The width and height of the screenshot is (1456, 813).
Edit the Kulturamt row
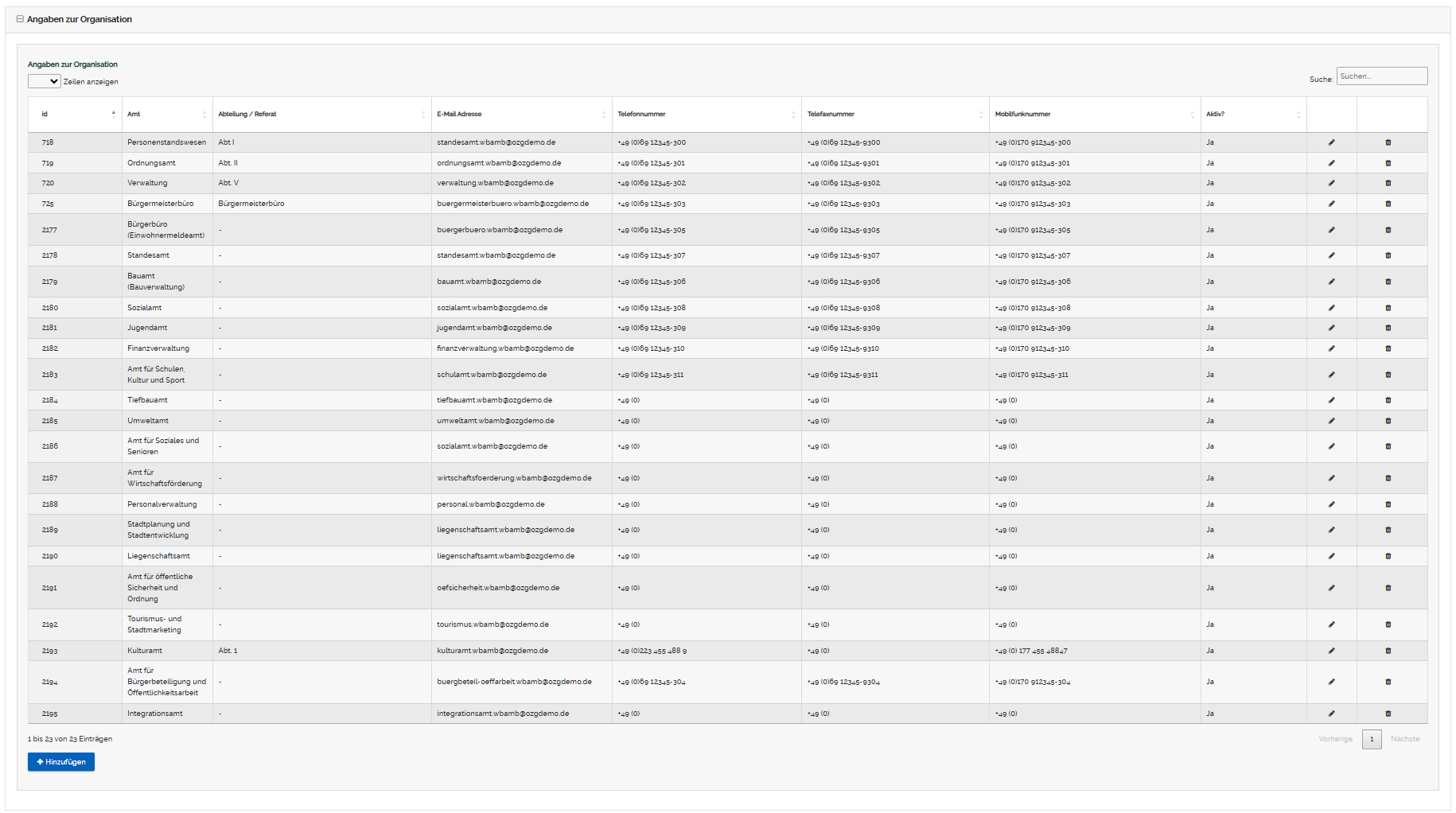point(1331,651)
